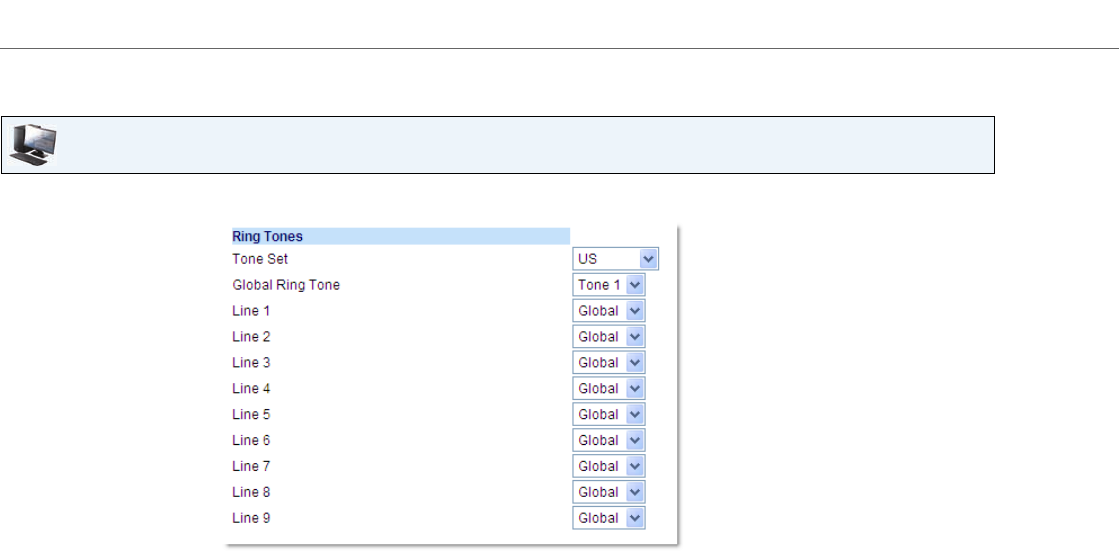Click the Line 4 label

[x=250, y=388]
